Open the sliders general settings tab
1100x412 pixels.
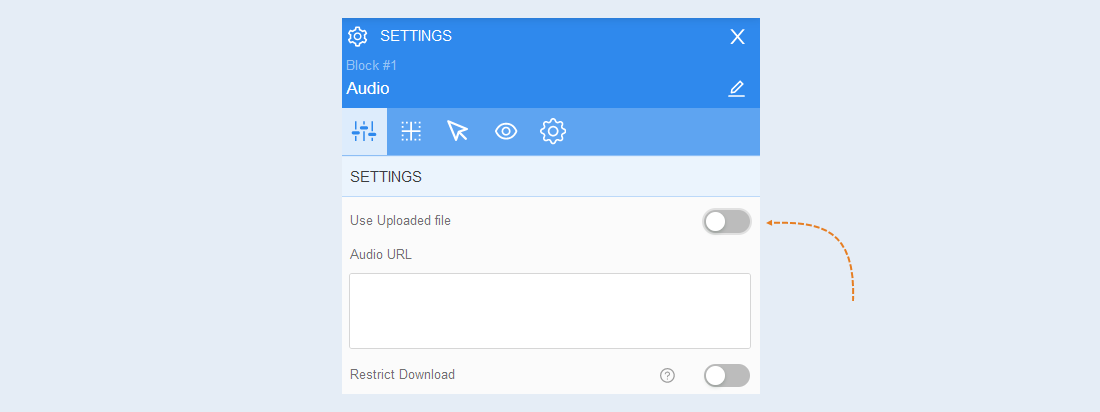364,131
